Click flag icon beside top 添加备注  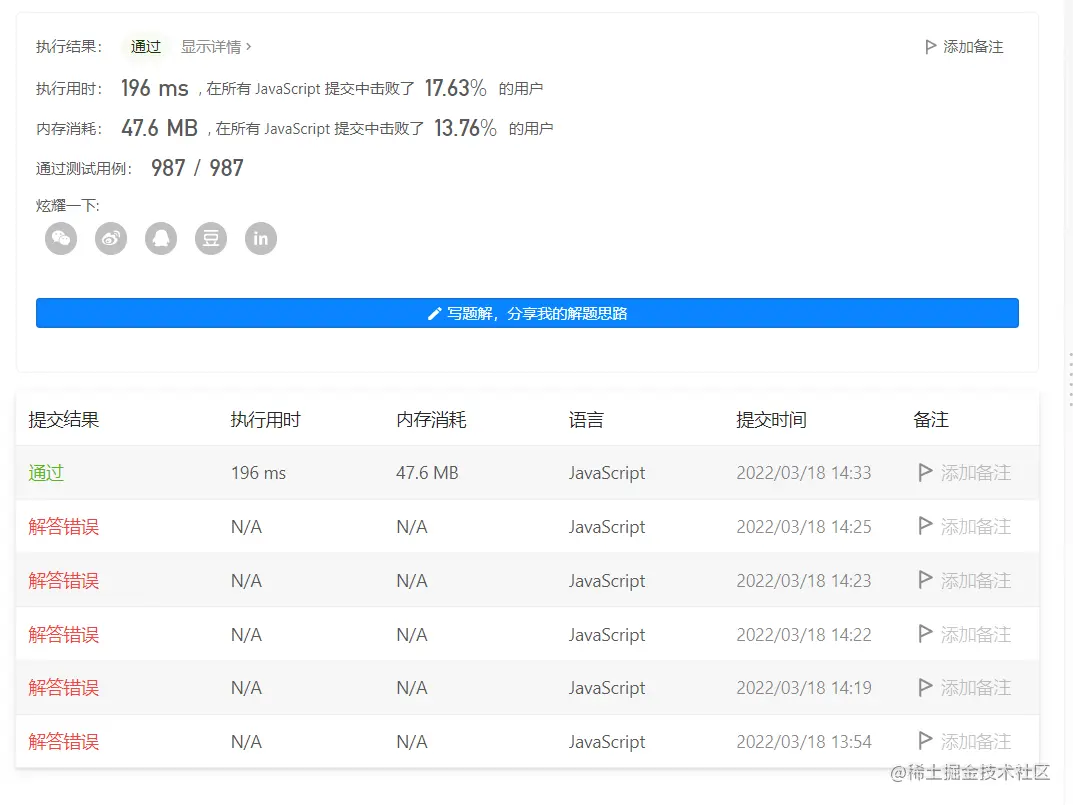930,47
